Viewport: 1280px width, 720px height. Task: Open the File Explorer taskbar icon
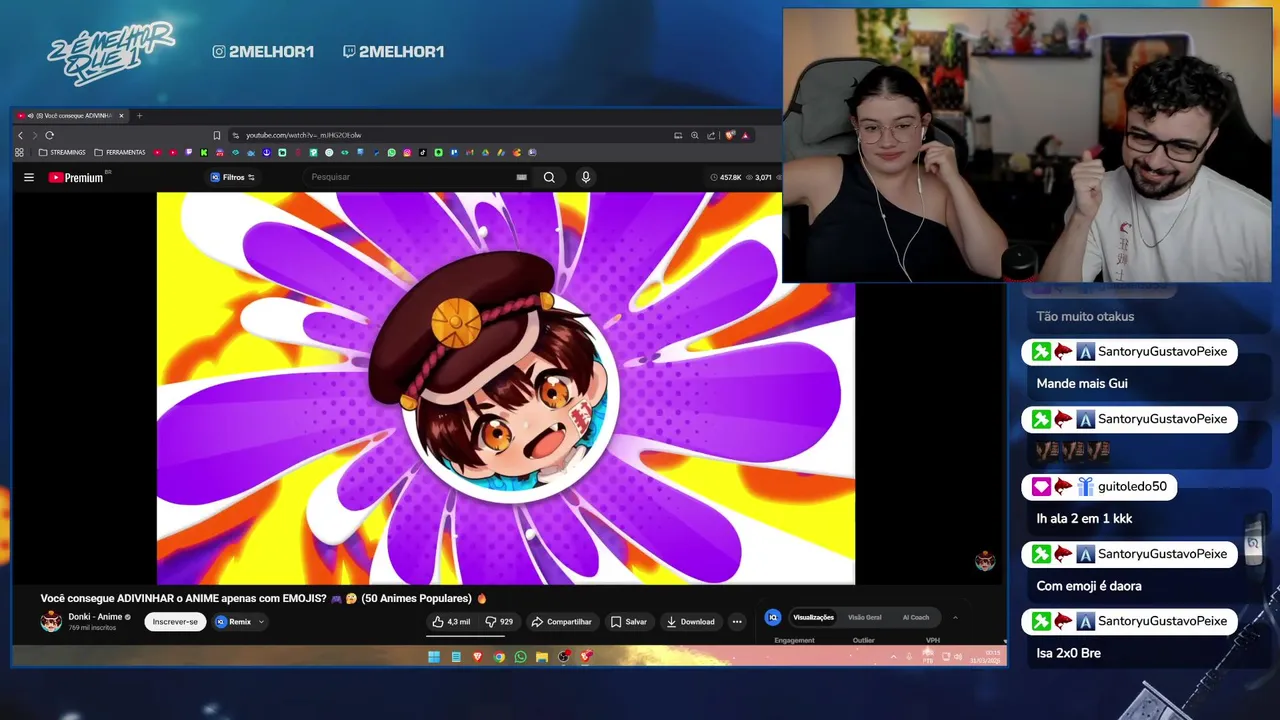click(x=542, y=657)
